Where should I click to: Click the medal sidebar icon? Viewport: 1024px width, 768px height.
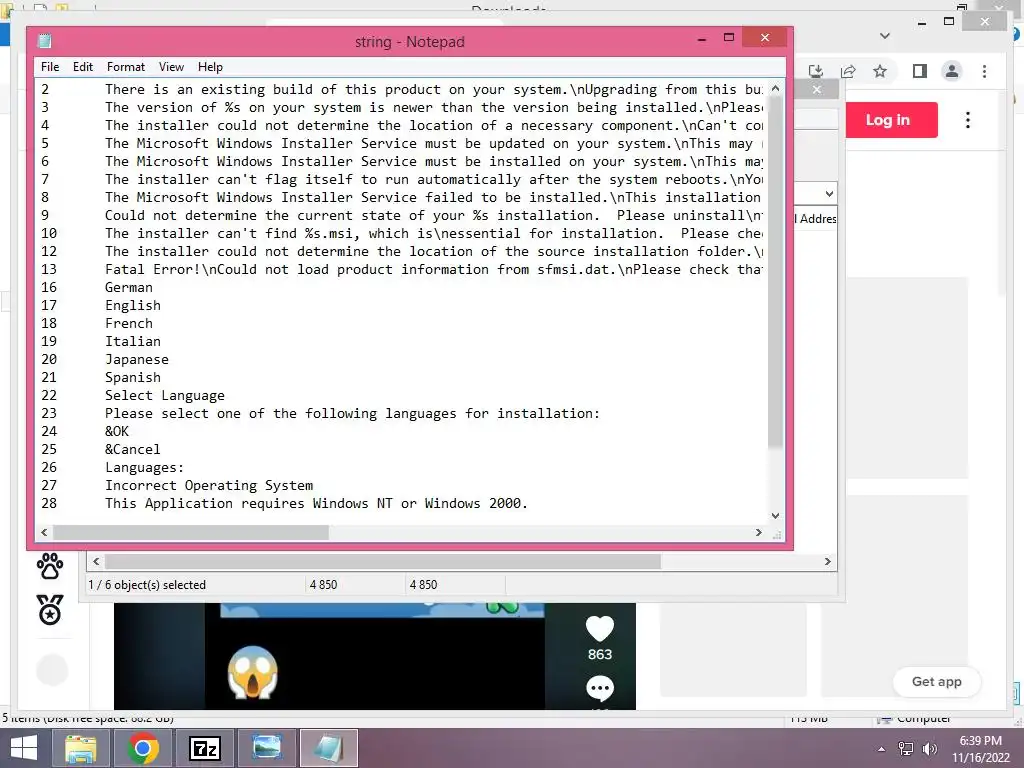pos(50,610)
